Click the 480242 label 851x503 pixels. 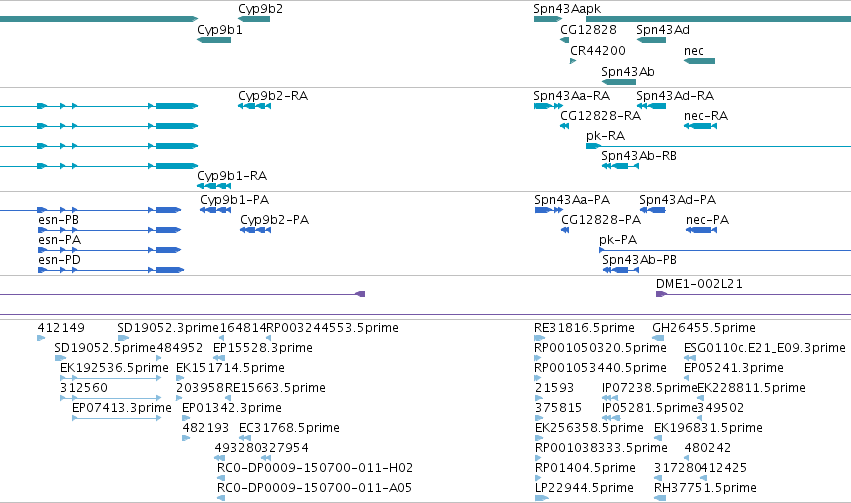(x=708, y=448)
